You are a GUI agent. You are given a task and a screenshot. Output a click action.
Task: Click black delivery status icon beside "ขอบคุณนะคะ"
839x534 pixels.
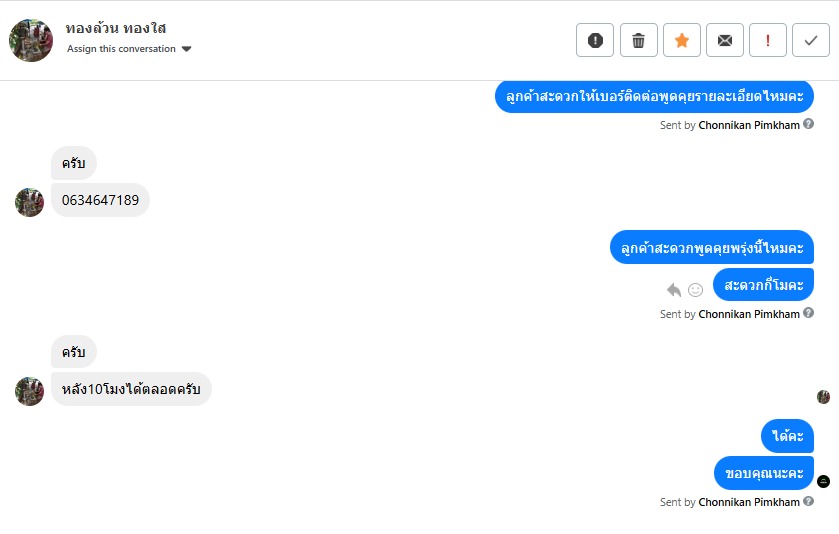click(x=823, y=481)
